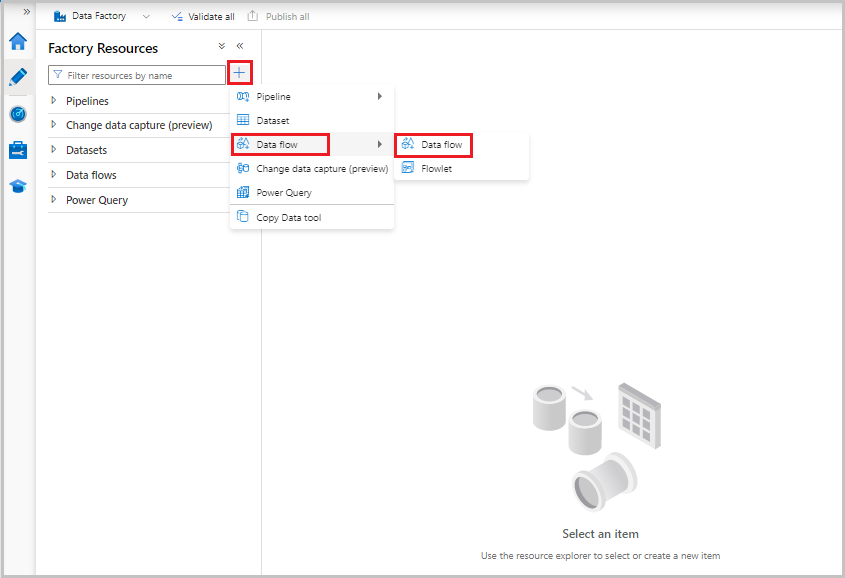Click the Data Factory icon in the top bar
This screenshot has height=578, width=845.
[x=59, y=15]
